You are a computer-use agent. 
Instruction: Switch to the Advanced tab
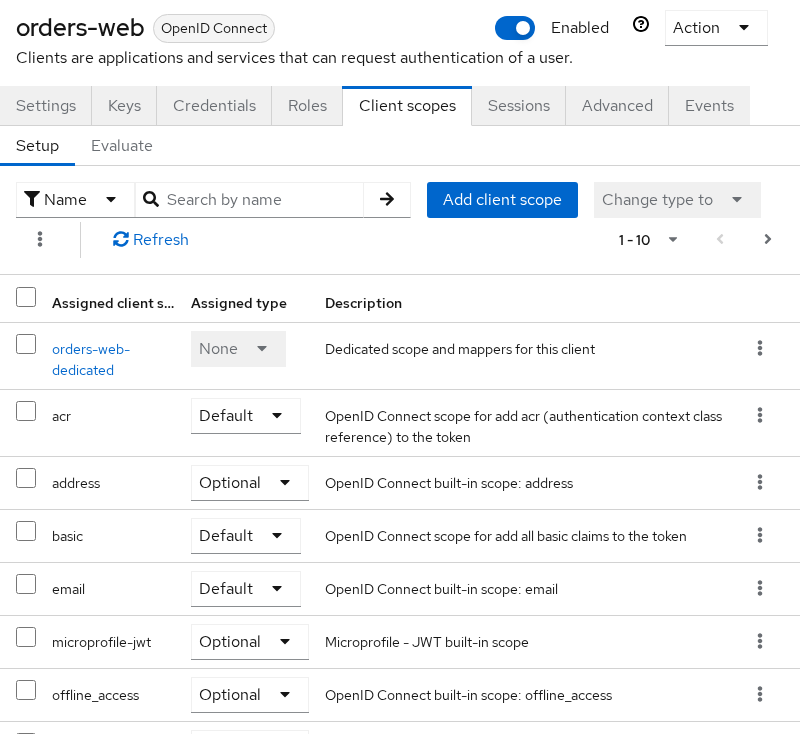[617, 106]
